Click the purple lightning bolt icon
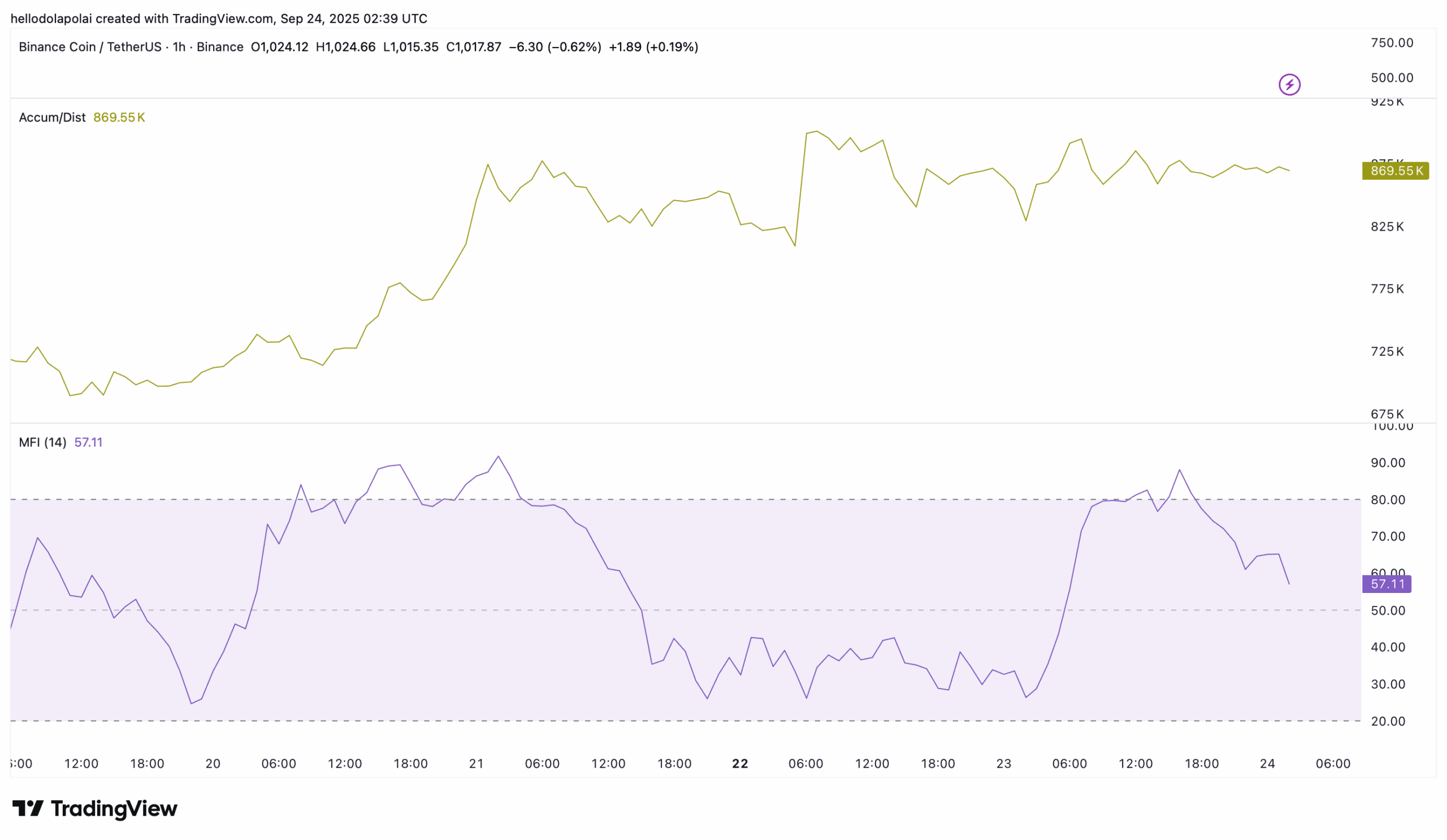Viewport: 1447px width, 840px height. coord(1289,85)
